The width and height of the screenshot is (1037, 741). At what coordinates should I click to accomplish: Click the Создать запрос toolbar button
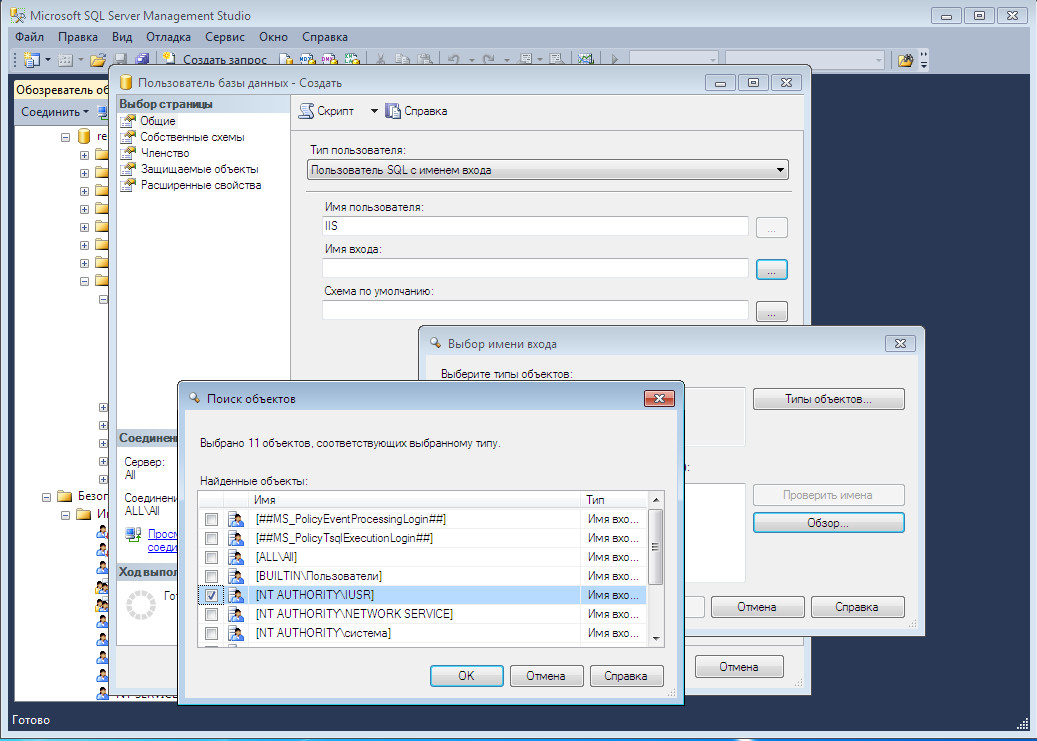coord(215,60)
